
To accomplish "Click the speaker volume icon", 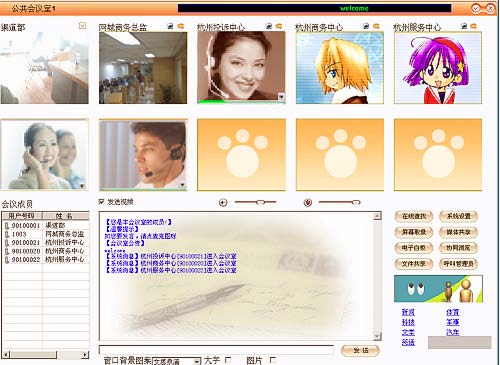I will [x=223, y=202].
